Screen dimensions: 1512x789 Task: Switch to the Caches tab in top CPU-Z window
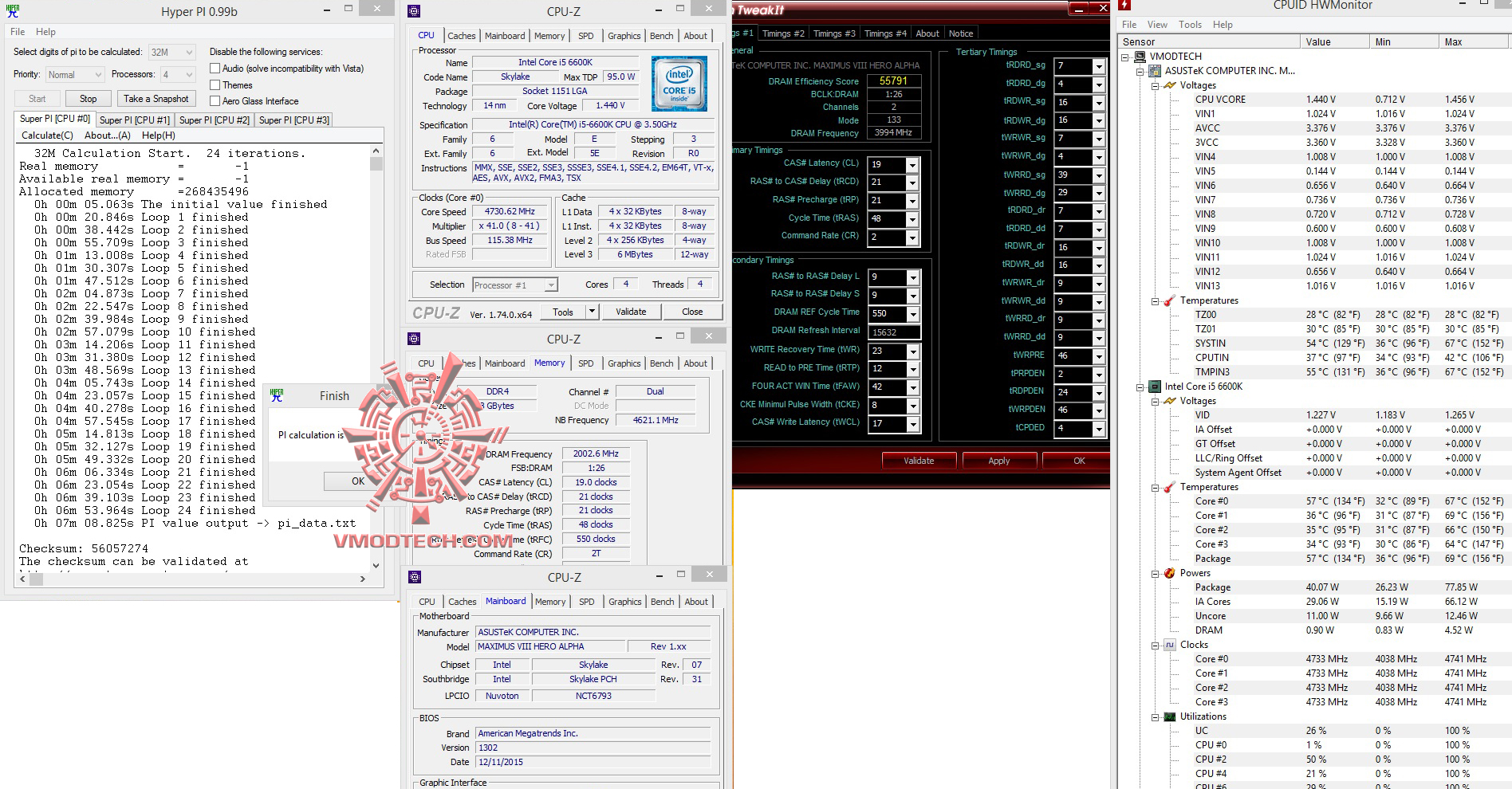(461, 36)
